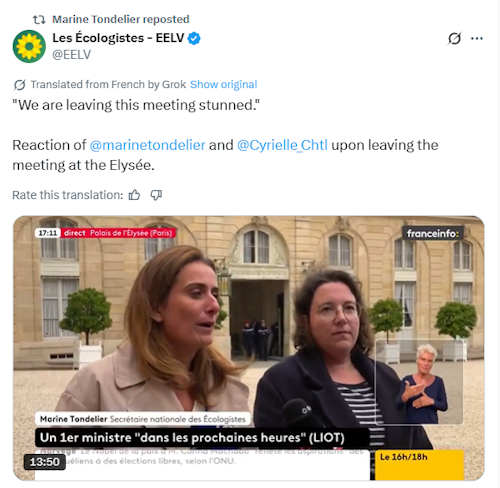
Task: Click the 13:50 video duration badge
Action: click(45, 462)
